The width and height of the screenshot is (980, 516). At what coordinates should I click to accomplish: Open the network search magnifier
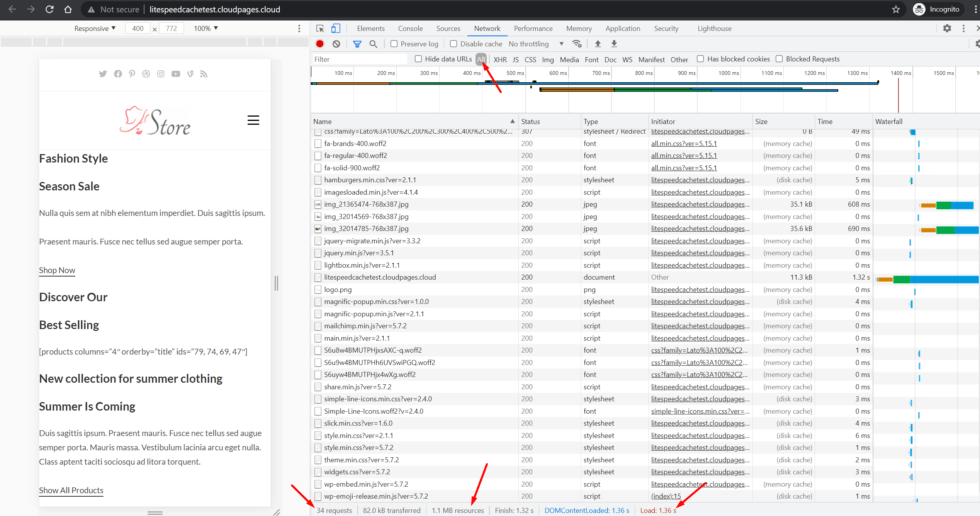[373, 44]
